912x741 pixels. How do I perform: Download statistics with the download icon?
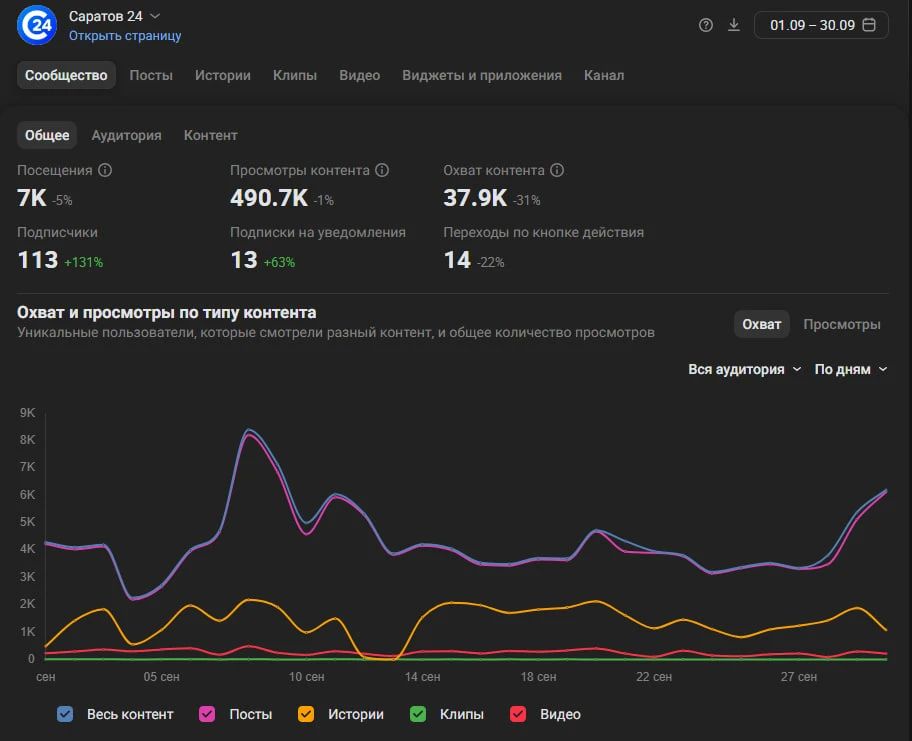coord(734,25)
